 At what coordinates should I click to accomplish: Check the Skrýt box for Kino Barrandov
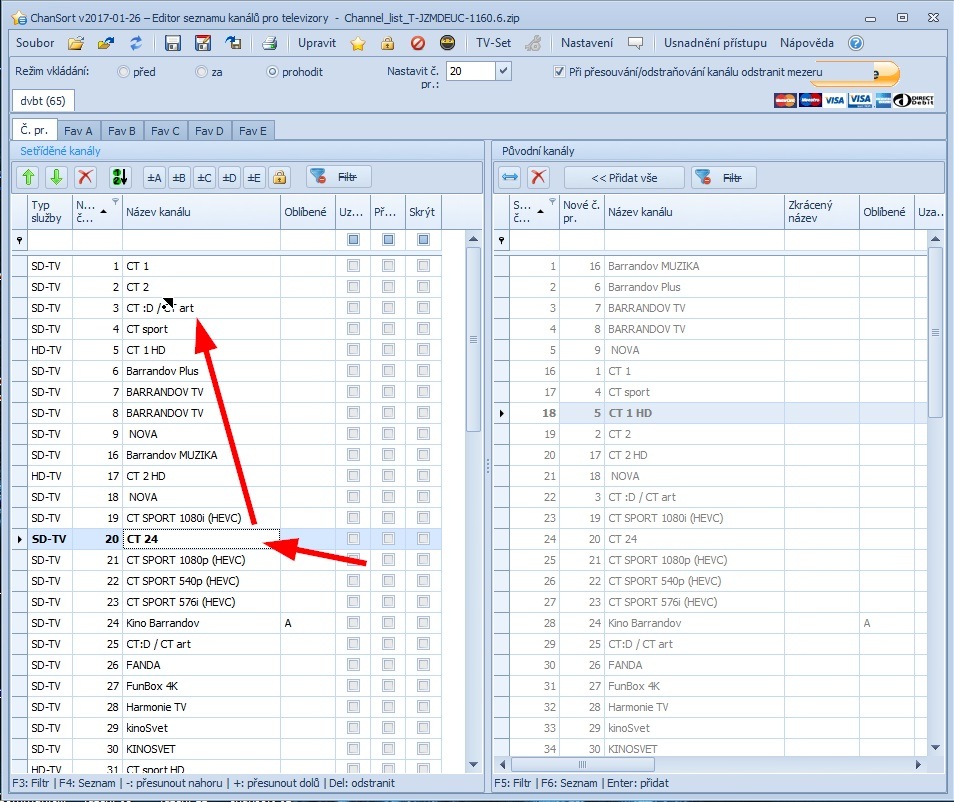pos(423,622)
